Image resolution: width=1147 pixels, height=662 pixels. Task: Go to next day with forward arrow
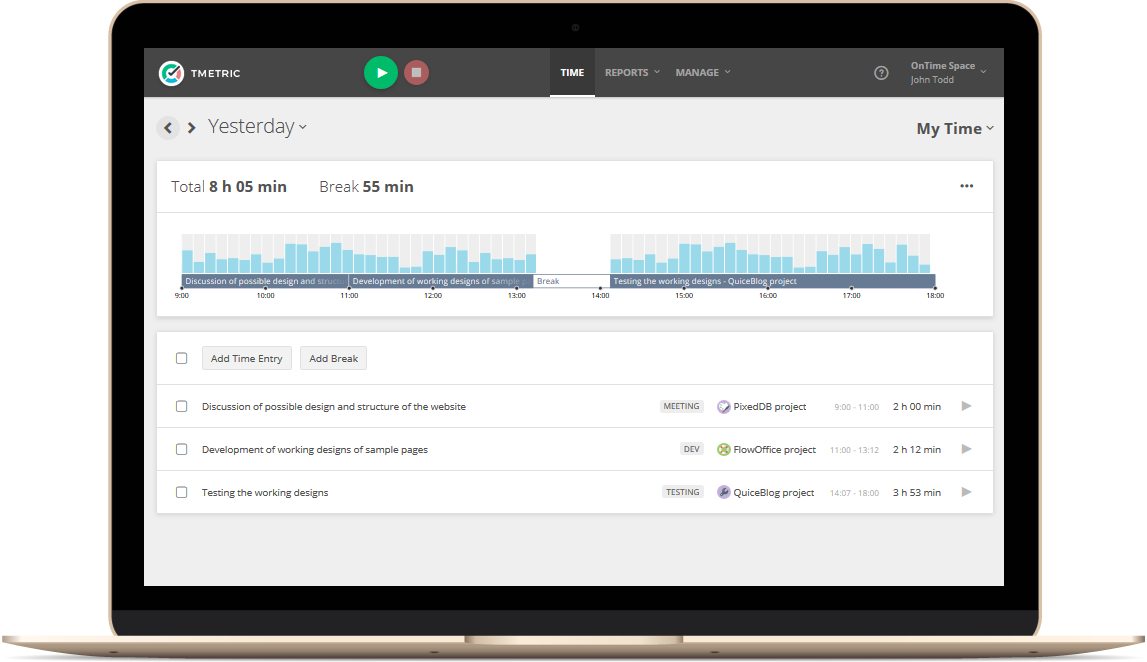[192, 128]
